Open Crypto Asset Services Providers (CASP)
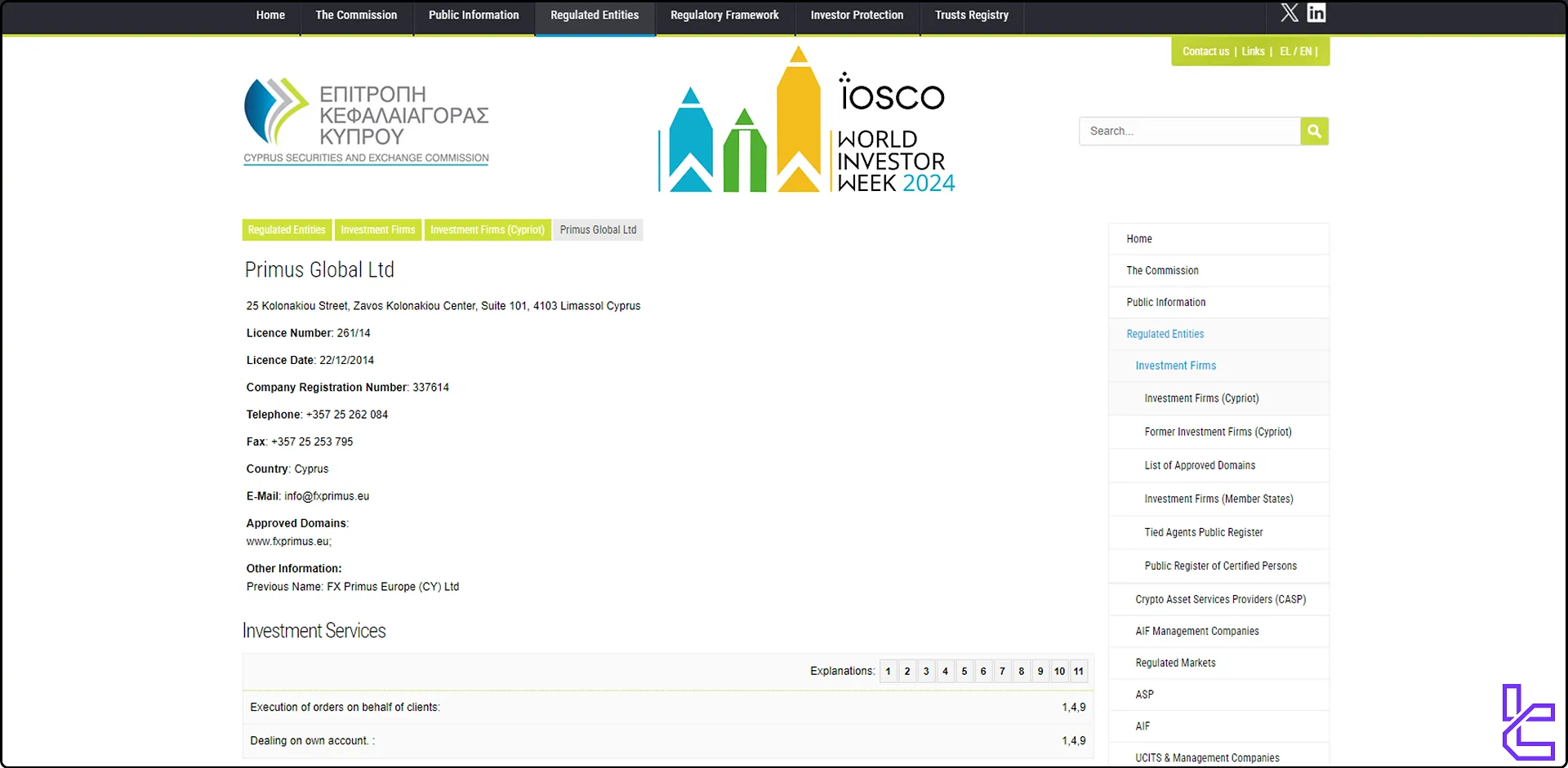The width and height of the screenshot is (1568, 768). tap(1218, 600)
